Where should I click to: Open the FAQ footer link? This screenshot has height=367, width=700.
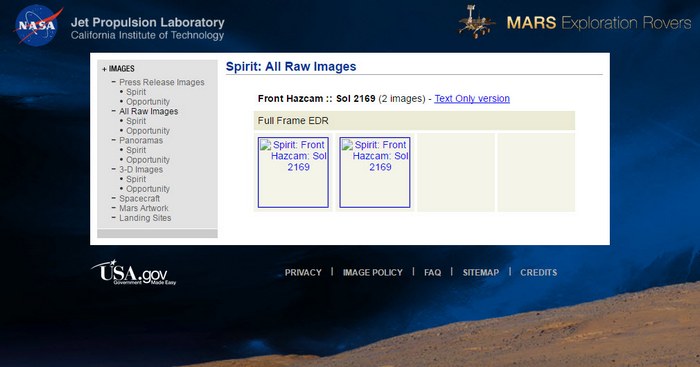[433, 272]
